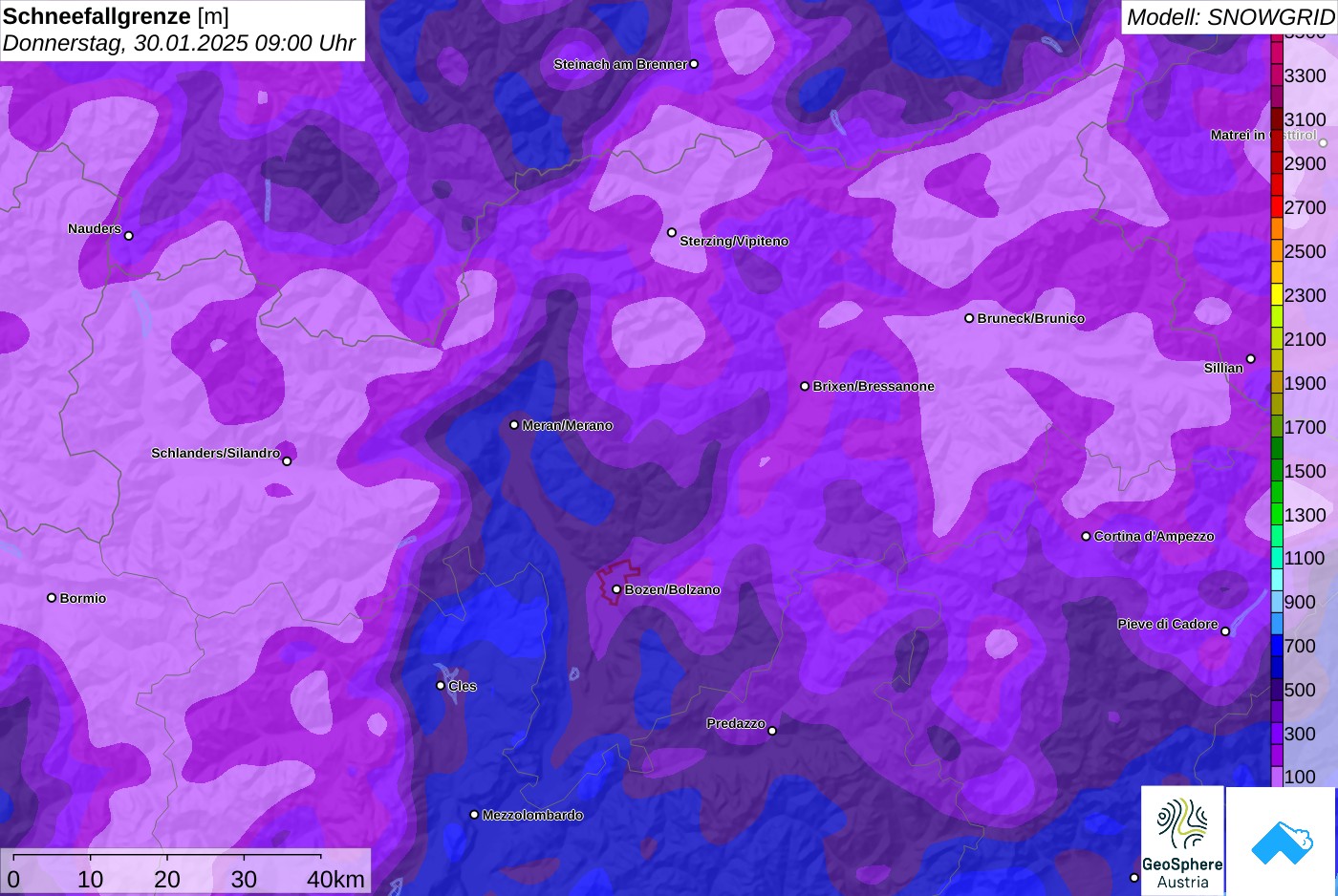Click the Cortina d'Ampezzo marker dot
The width and height of the screenshot is (1338, 896).
coord(1086,536)
